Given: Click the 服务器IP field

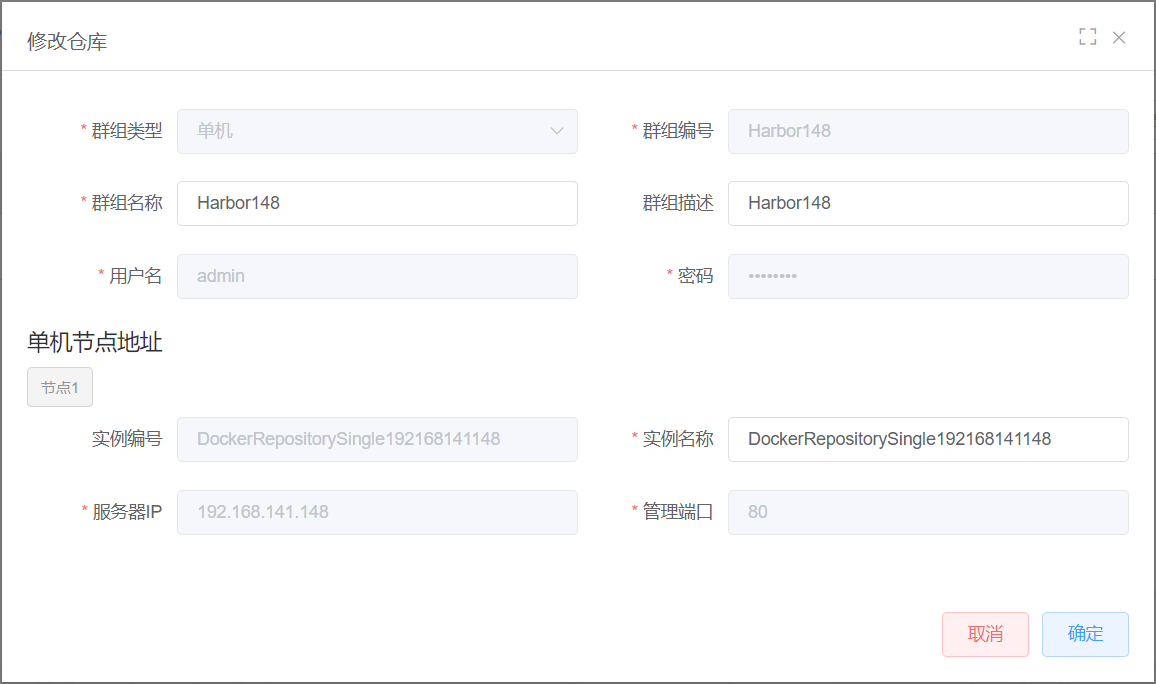Looking at the screenshot, I should click(377, 512).
